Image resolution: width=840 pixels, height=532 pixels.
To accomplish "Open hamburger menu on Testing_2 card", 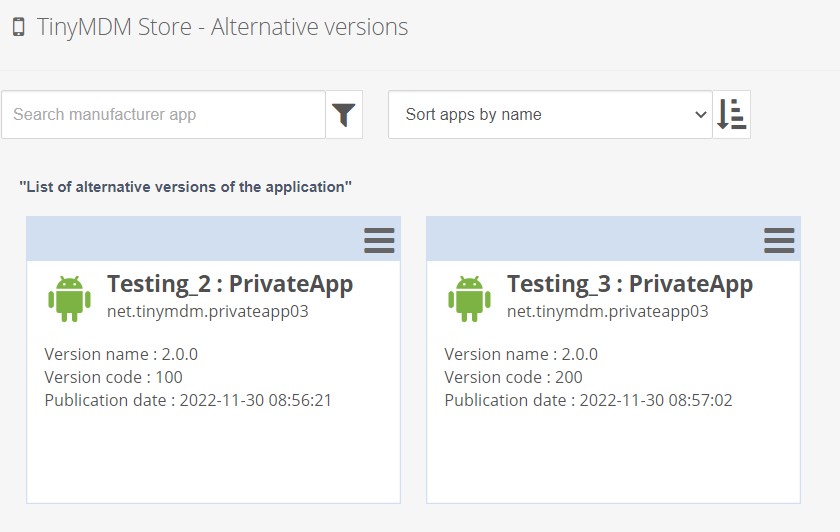I will coord(379,240).
